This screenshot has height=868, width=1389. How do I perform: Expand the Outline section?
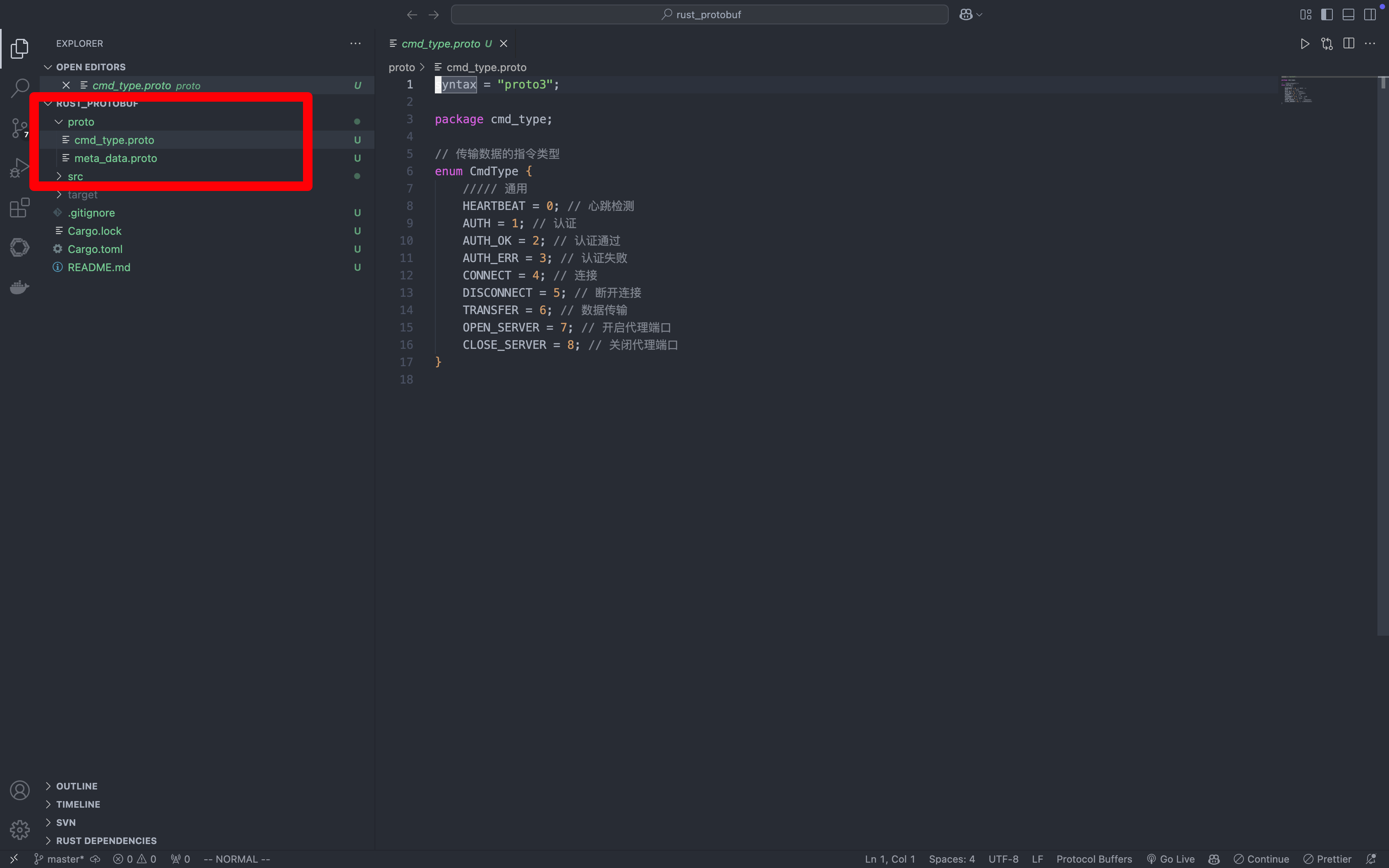[x=207, y=786]
